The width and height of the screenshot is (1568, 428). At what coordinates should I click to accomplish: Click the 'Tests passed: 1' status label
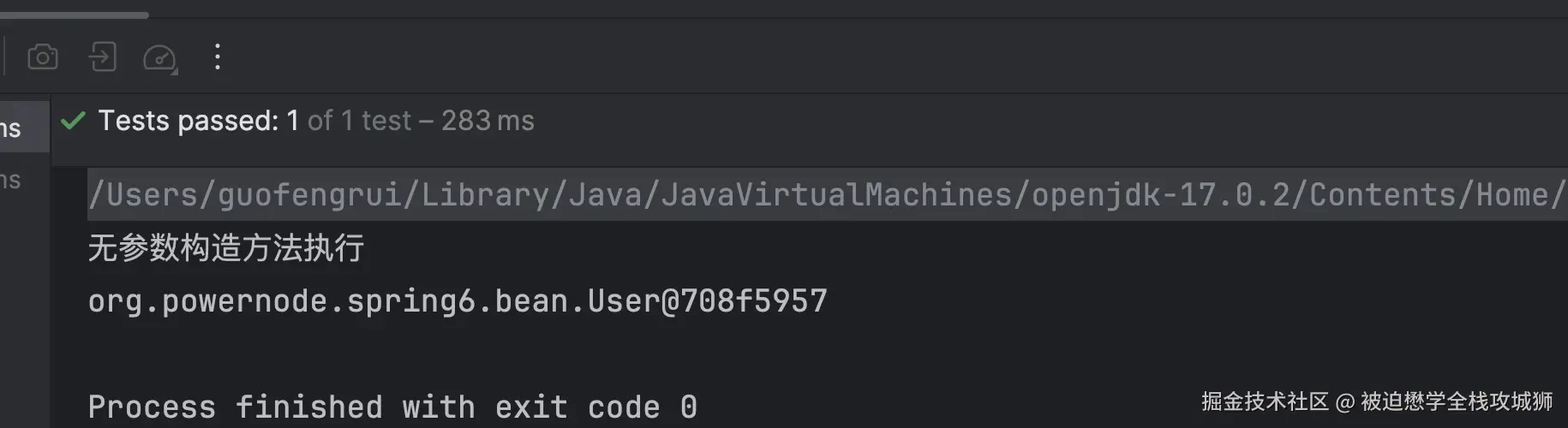199,121
